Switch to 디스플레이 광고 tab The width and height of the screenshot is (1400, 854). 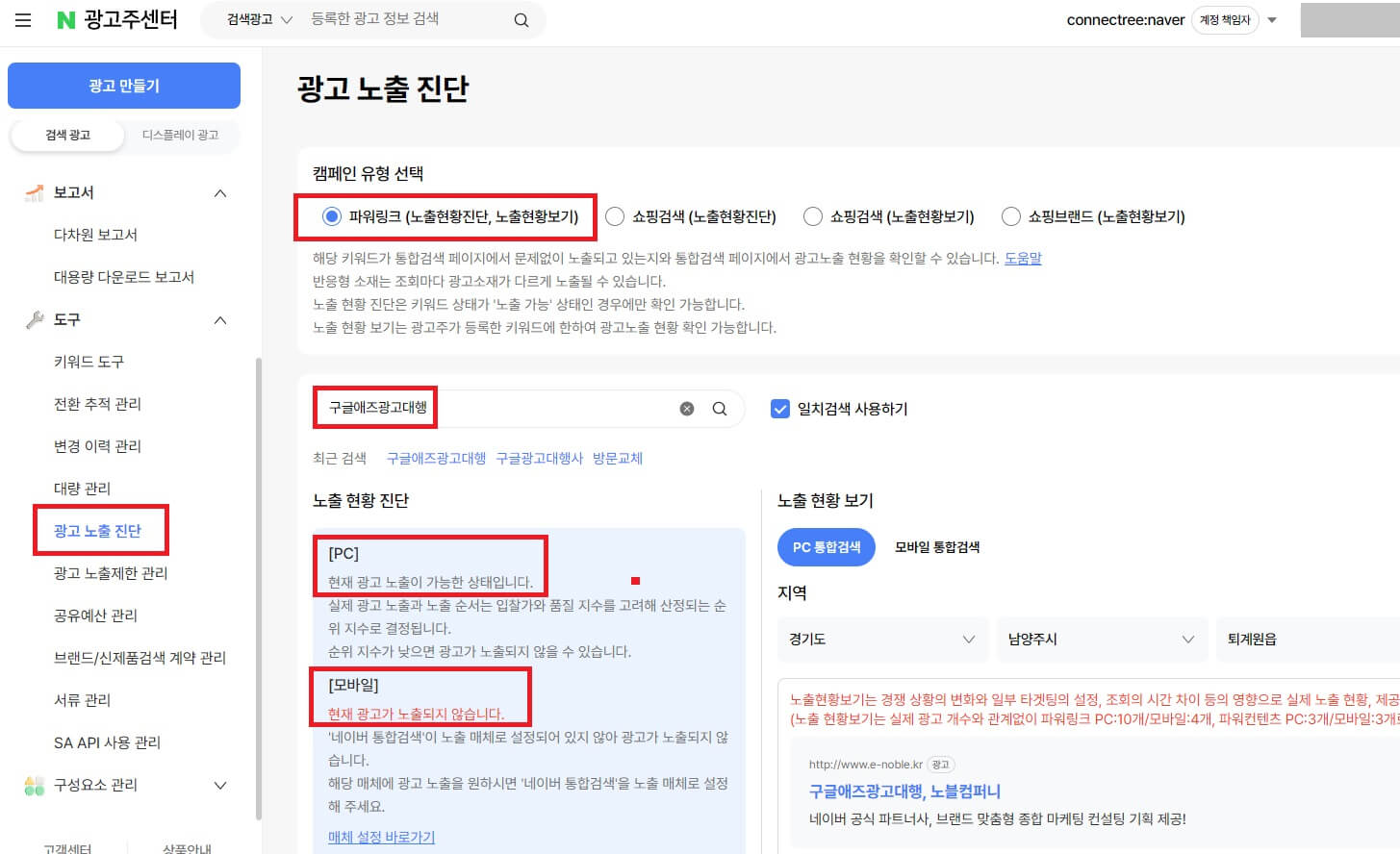[x=181, y=135]
